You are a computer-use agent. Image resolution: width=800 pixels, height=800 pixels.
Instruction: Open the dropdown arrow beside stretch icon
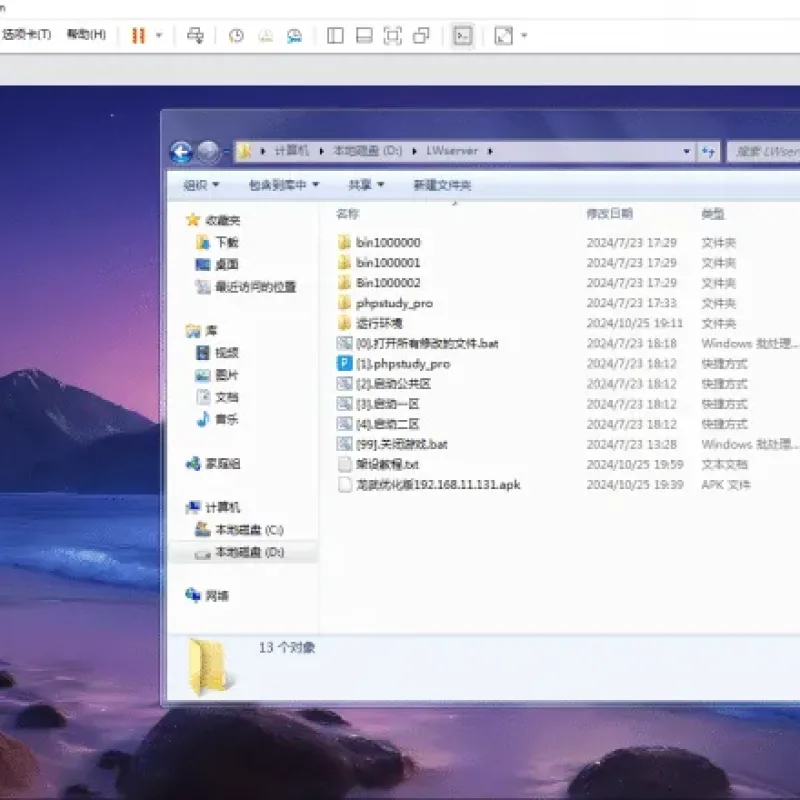524,36
